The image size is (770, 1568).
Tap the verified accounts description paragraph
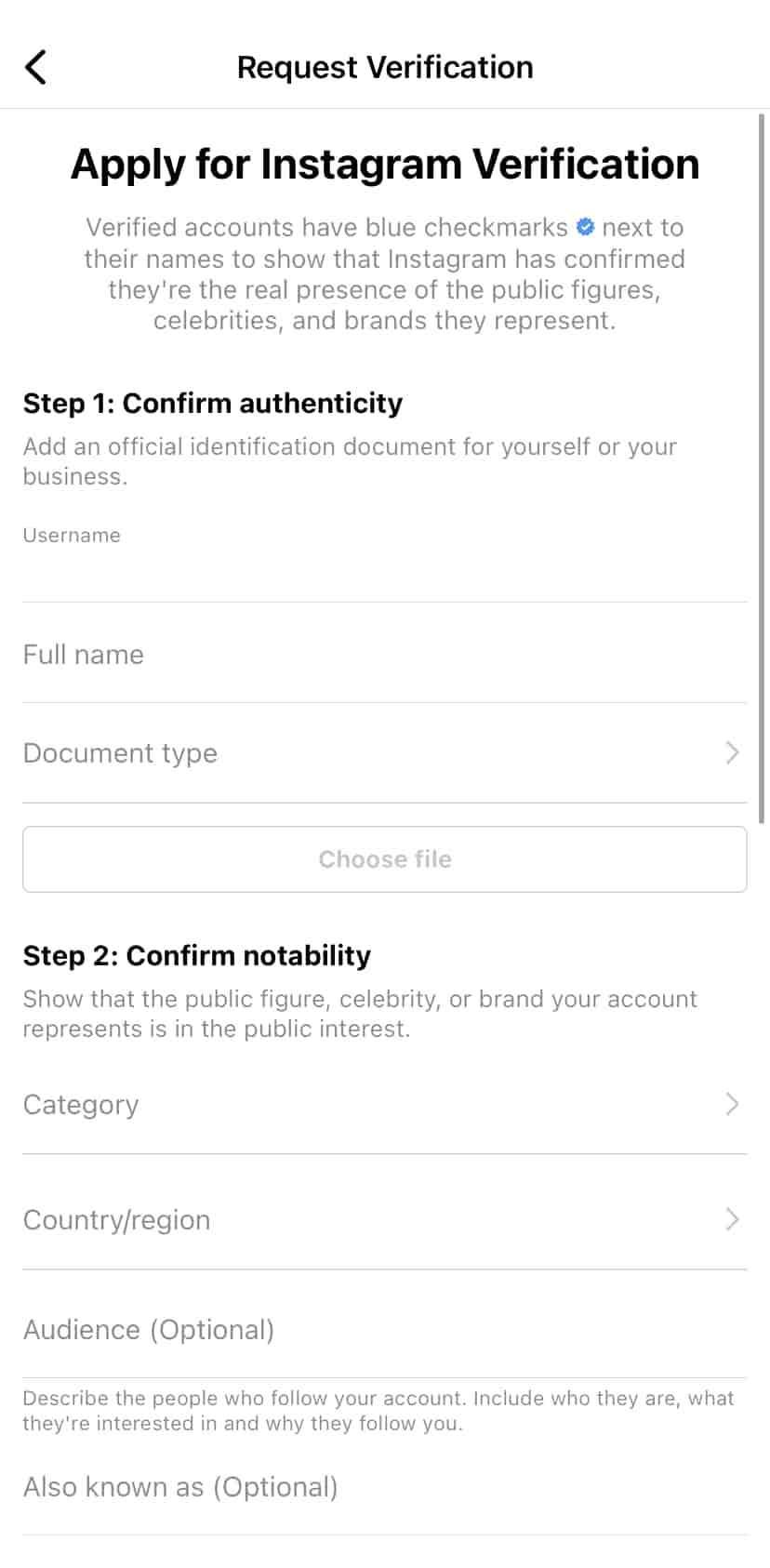(385, 274)
